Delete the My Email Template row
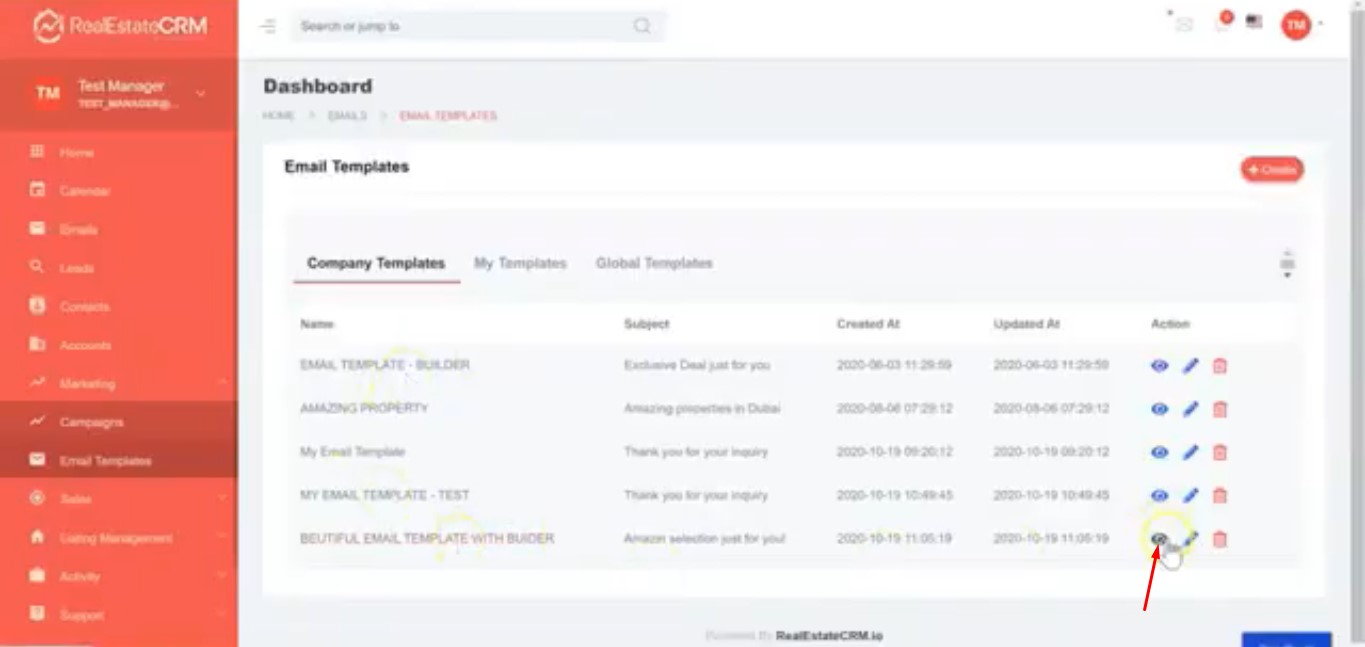The height and width of the screenshot is (647, 1365). pyautogui.click(x=1219, y=452)
